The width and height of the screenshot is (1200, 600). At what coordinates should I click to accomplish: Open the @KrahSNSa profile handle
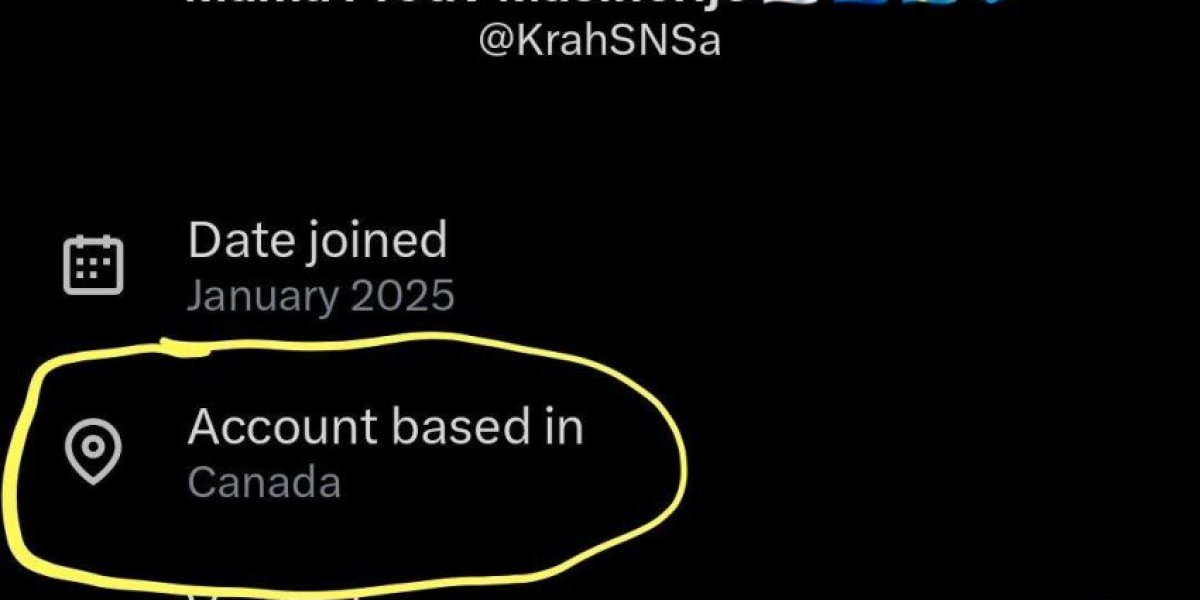(x=600, y=41)
